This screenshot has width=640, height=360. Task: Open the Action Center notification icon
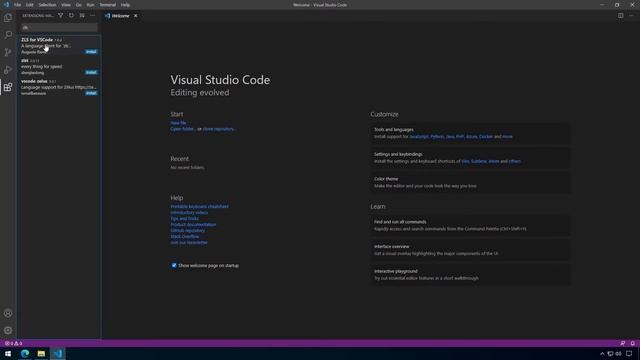coord(629,353)
